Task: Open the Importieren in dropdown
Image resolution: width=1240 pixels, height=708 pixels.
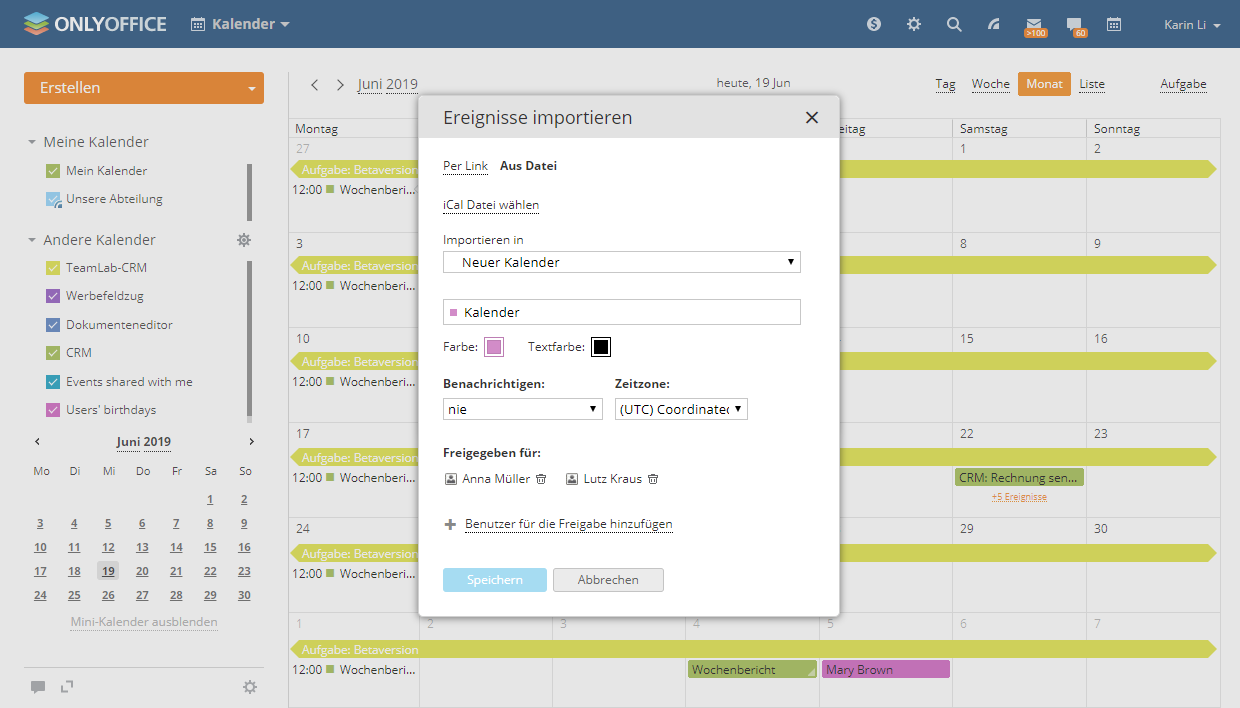Action: [x=621, y=262]
